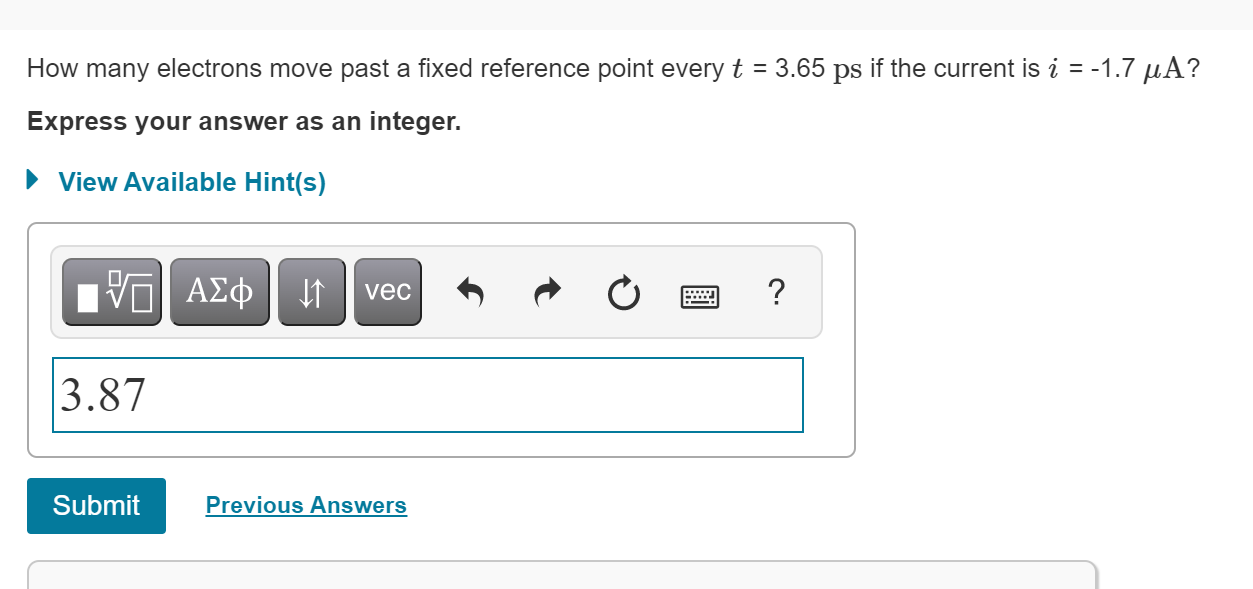Viewport: 1253px width, 589px height.
Task: Click the subscript/superscript arrows icon
Action: (x=311, y=291)
